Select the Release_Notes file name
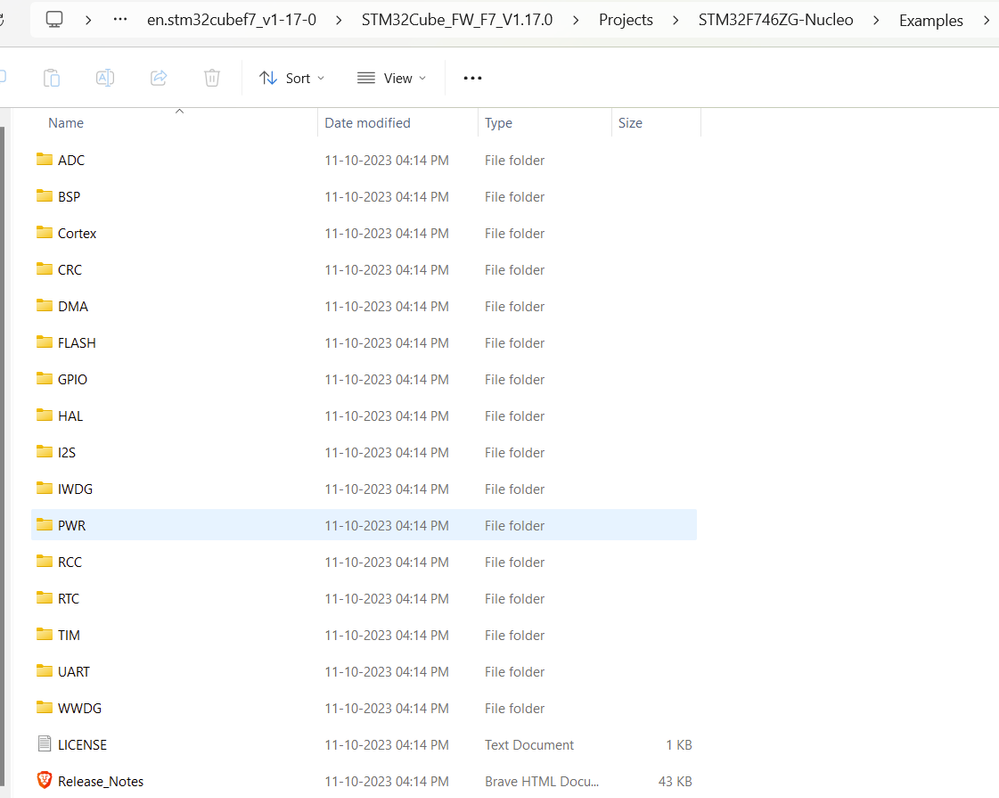Image resolution: width=999 pixels, height=798 pixels. click(x=101, y=781)
